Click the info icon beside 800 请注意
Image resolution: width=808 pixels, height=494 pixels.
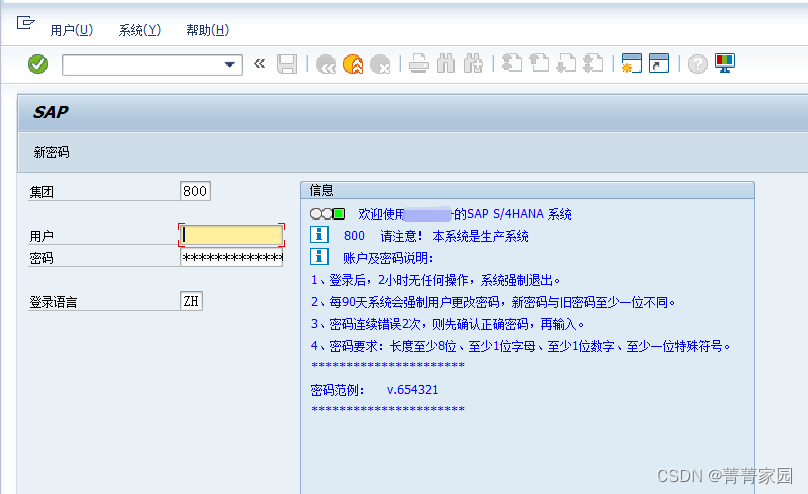point(319,235)
